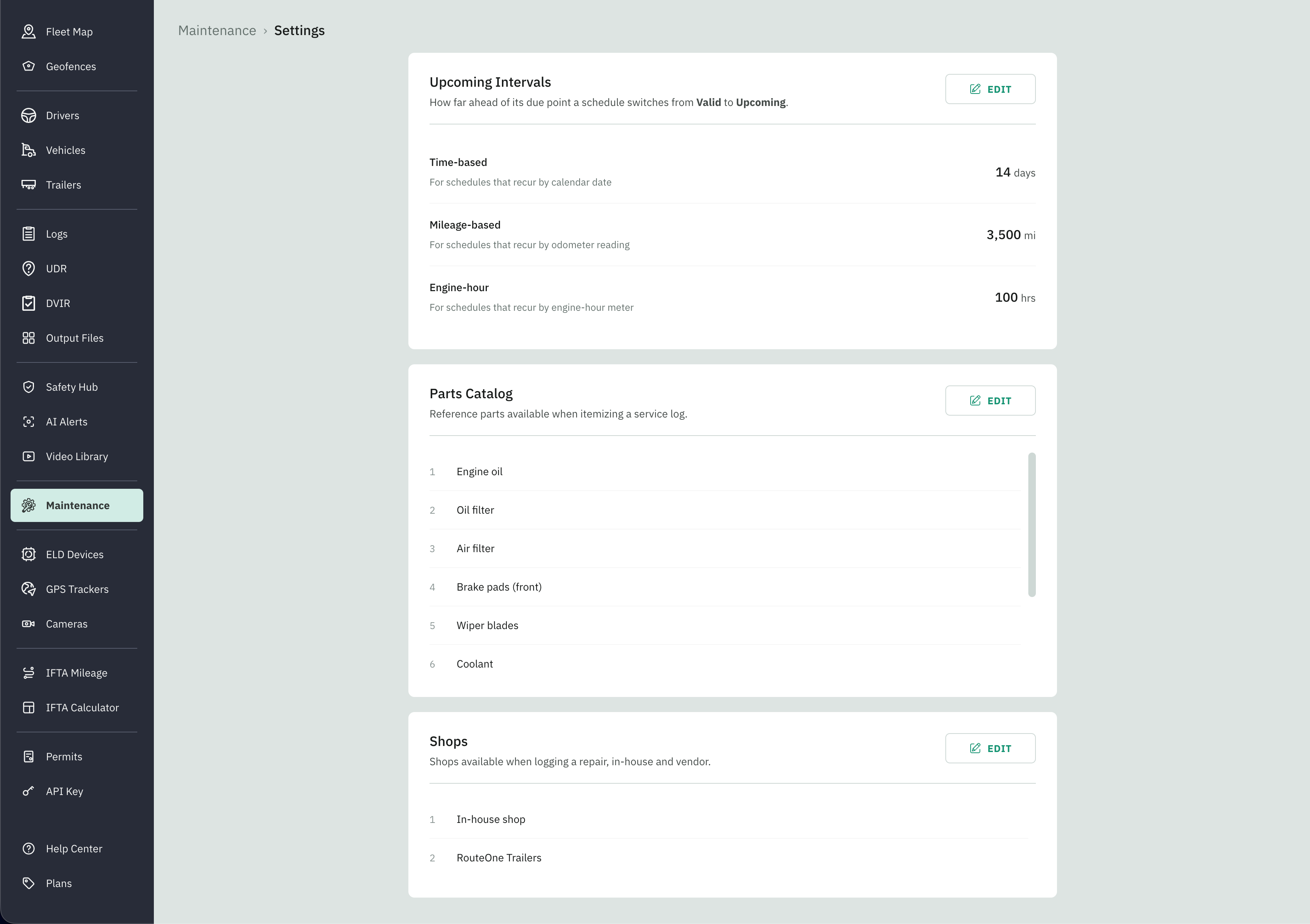This screenshot has height=924, width=1310.
Task: Open the Help Center question icon
Action: click(x=29, y=849)
